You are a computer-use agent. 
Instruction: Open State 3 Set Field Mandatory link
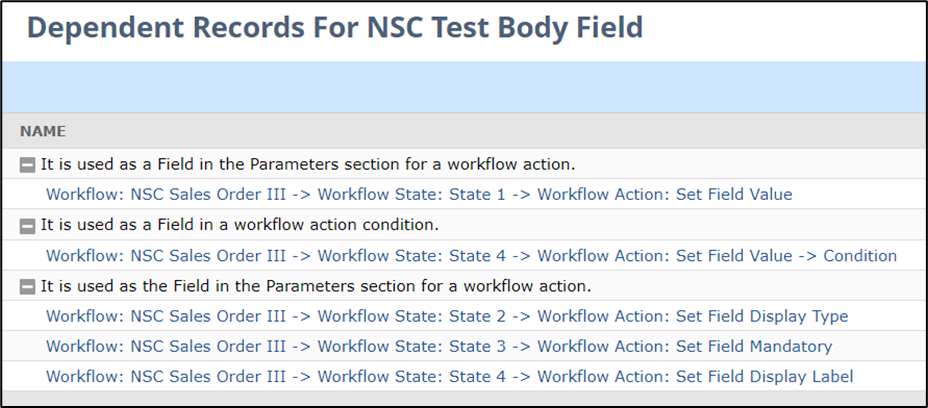tap(438, 347)
